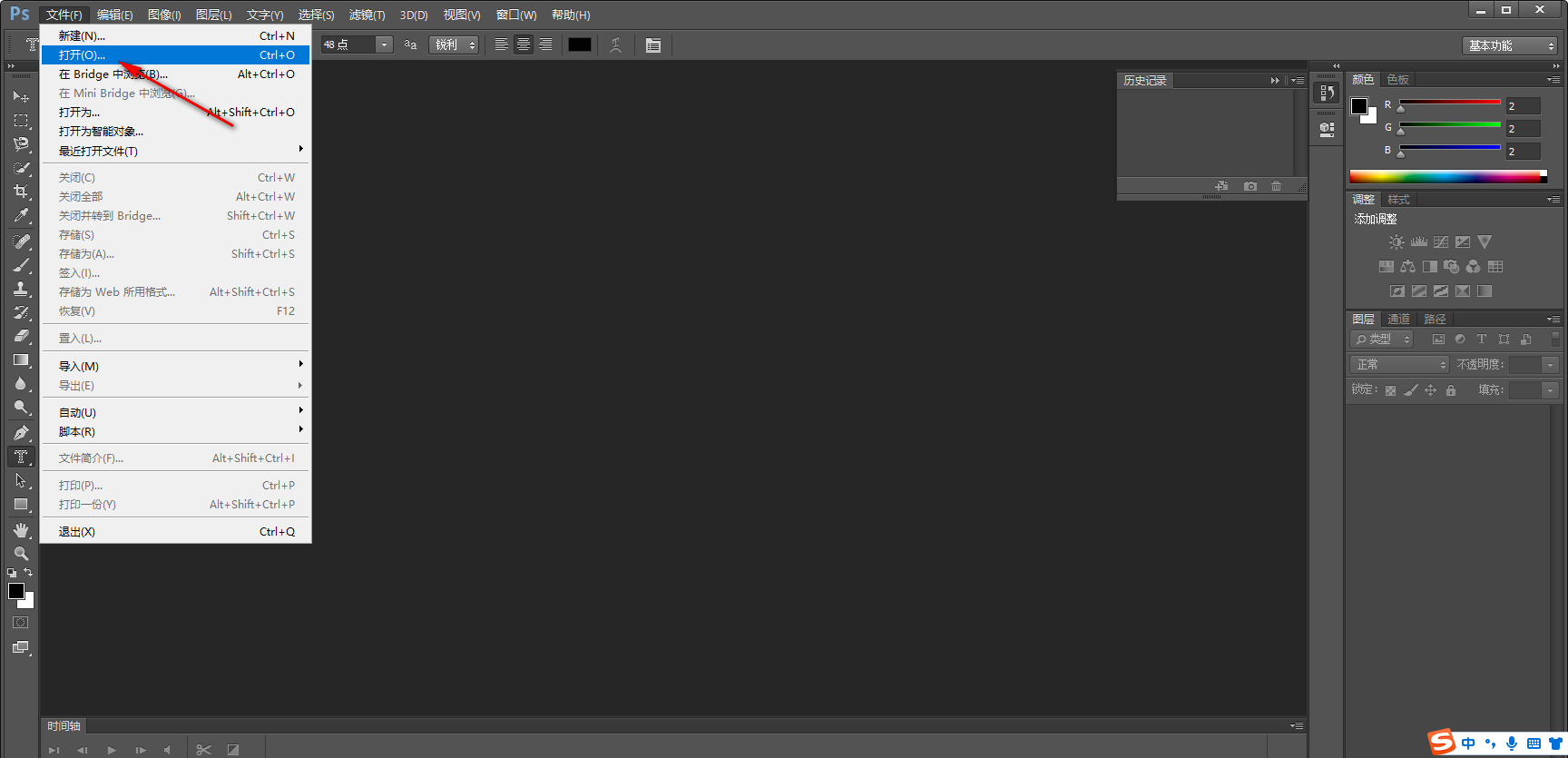Click the red R slider
The height and width of the screenshot is (758, 1568).
(x=1450, y=103)
